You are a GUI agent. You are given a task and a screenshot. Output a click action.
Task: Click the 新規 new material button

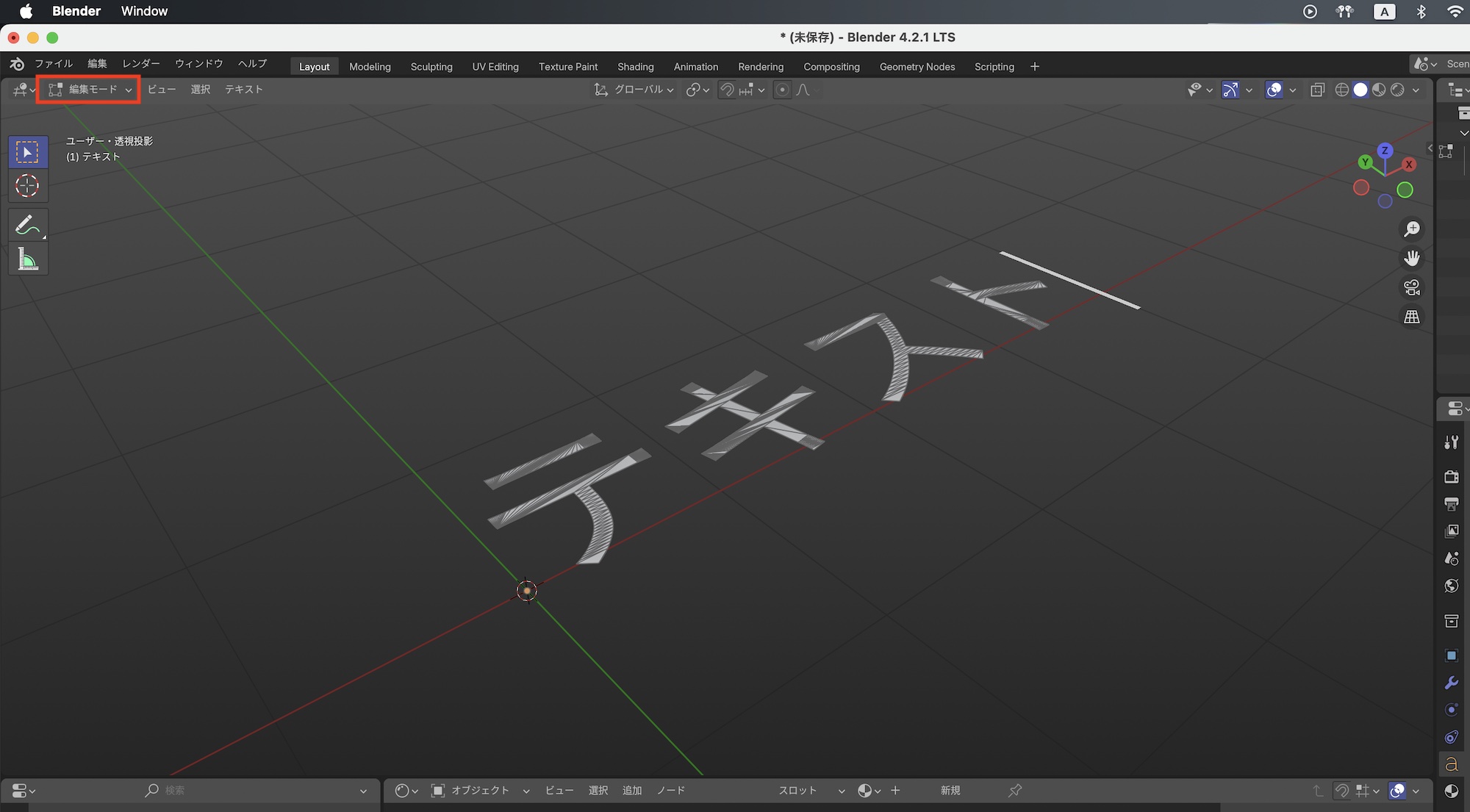[950, 790]
